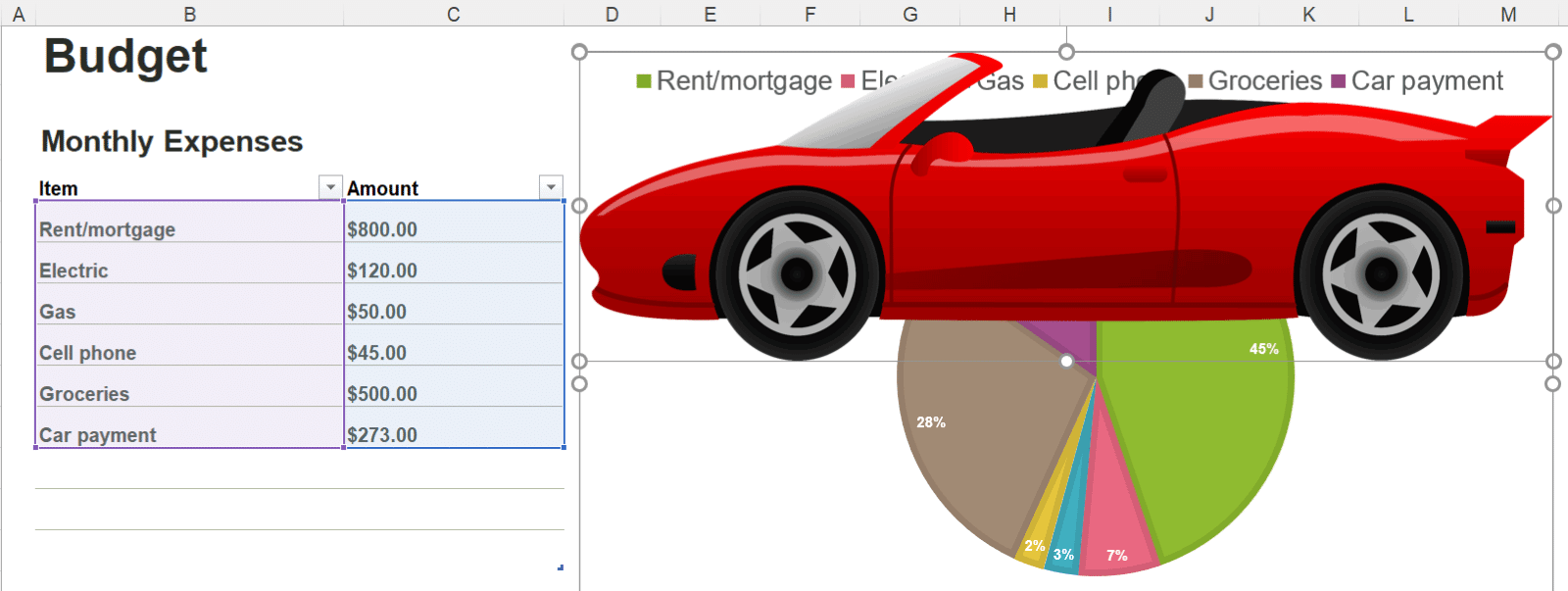Click the purple Car payment legend swatch
Image resolution: width=1568 pixels, height=591 pixels.
coord(1339,81)
